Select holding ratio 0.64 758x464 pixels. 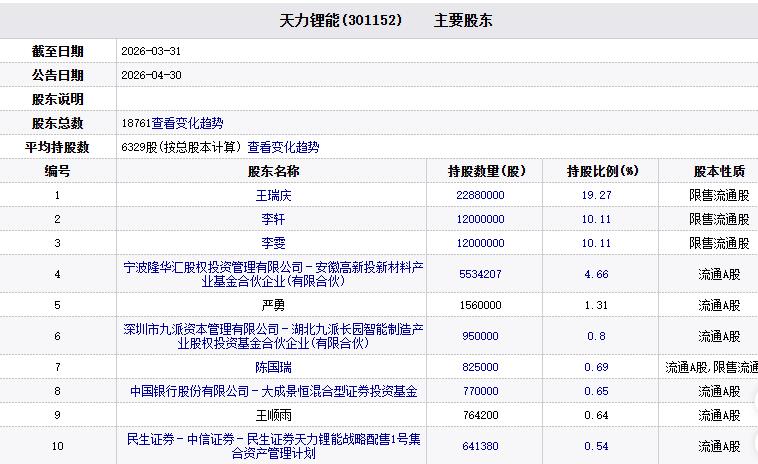click(597, 415)
